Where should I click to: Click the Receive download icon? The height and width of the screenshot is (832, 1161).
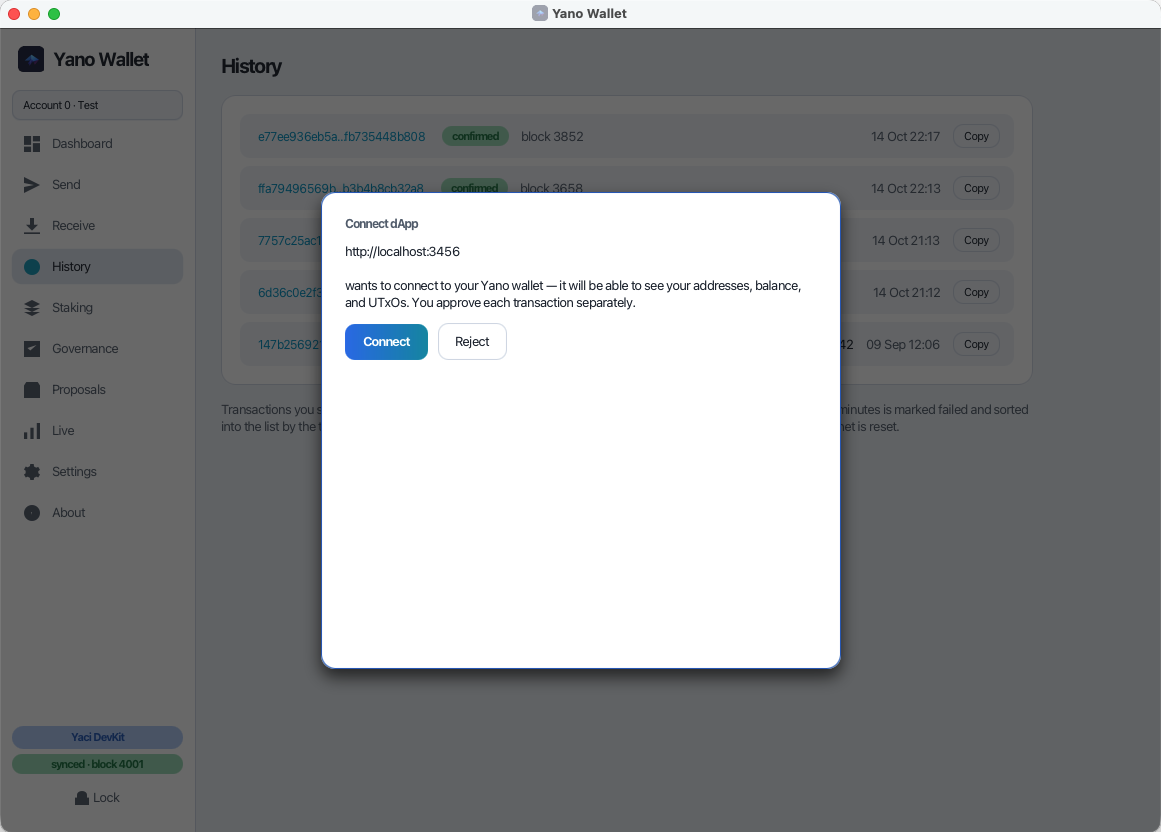tap(32, 226)
